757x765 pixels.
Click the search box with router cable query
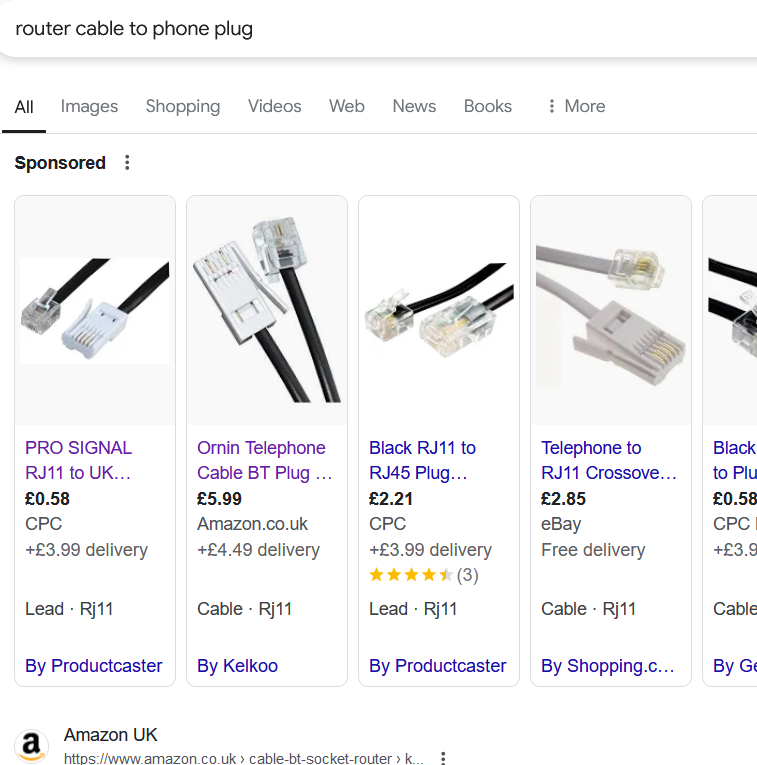pyautogui.click(x=300, y=29)
